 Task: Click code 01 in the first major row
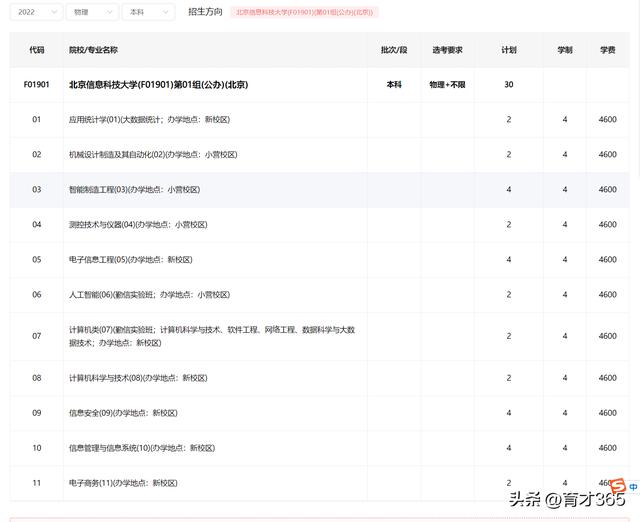click(x=37, y=120)
